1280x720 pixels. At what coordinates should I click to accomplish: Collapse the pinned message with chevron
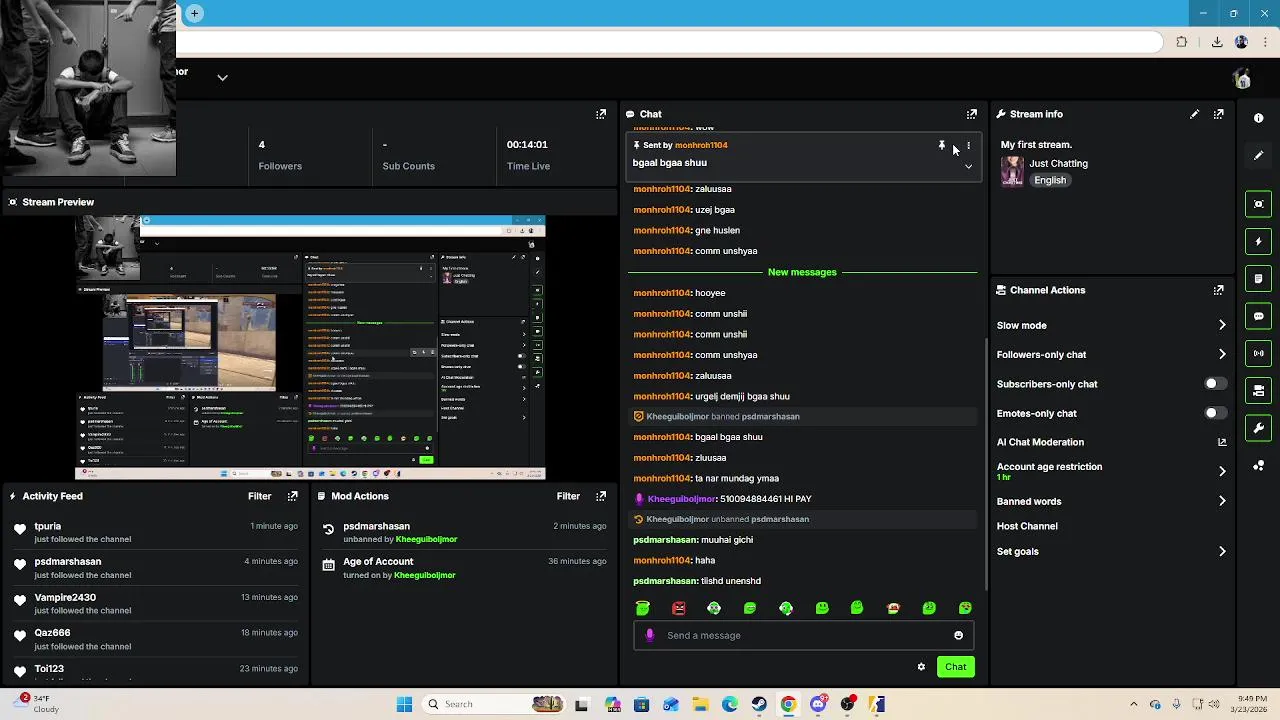(968, 166)
